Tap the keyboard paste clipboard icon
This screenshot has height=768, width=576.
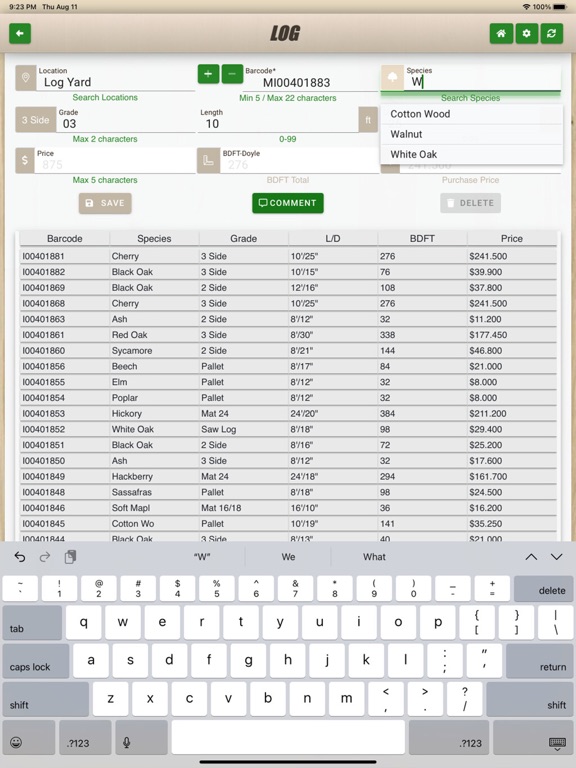70,557
